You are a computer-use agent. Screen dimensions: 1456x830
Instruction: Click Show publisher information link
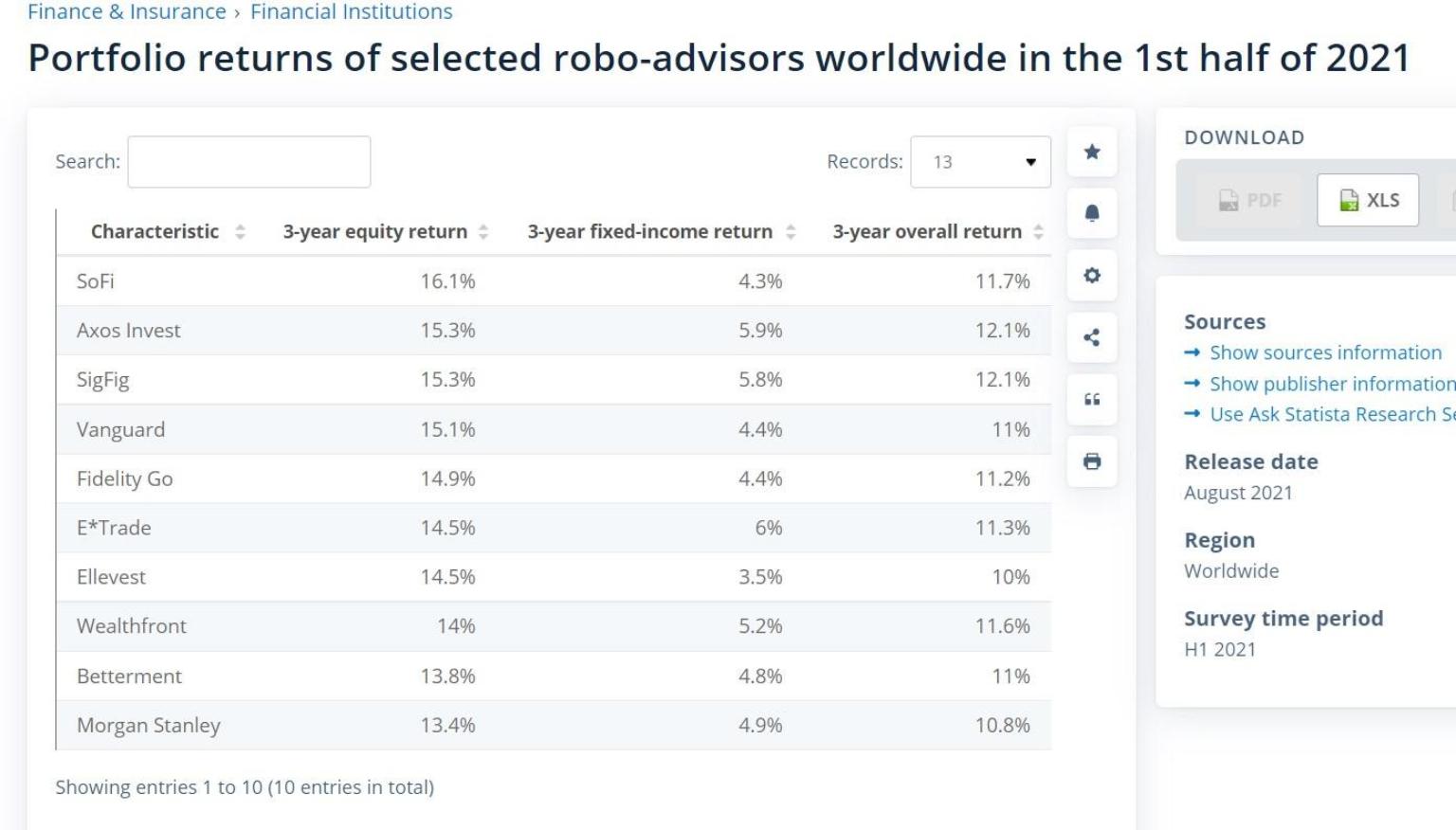[x=1332, y=384]
